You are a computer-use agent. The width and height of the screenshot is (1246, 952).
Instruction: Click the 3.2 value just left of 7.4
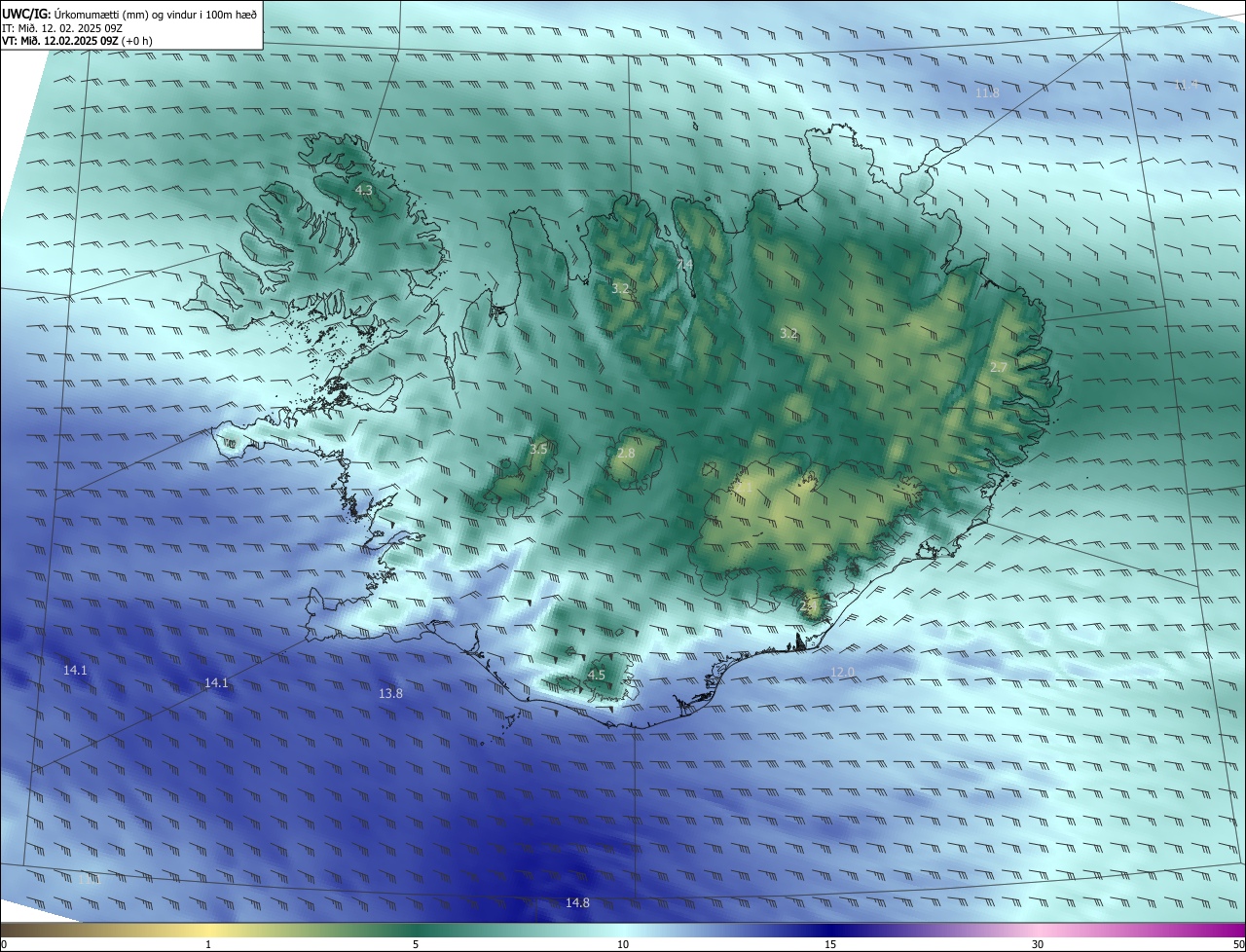click(621, 289)
